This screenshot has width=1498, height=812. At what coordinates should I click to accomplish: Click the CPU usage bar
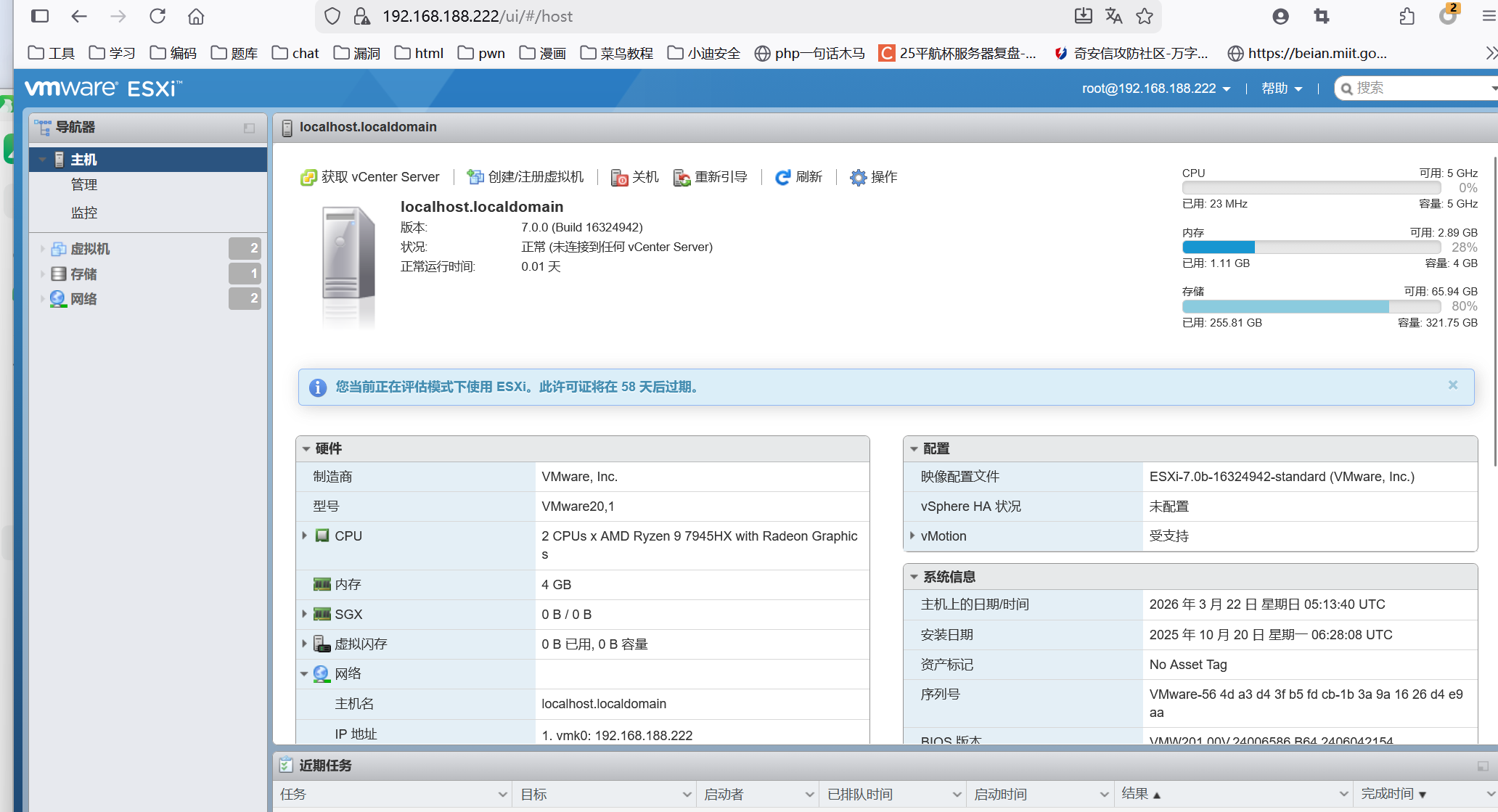coord(1311,189)
